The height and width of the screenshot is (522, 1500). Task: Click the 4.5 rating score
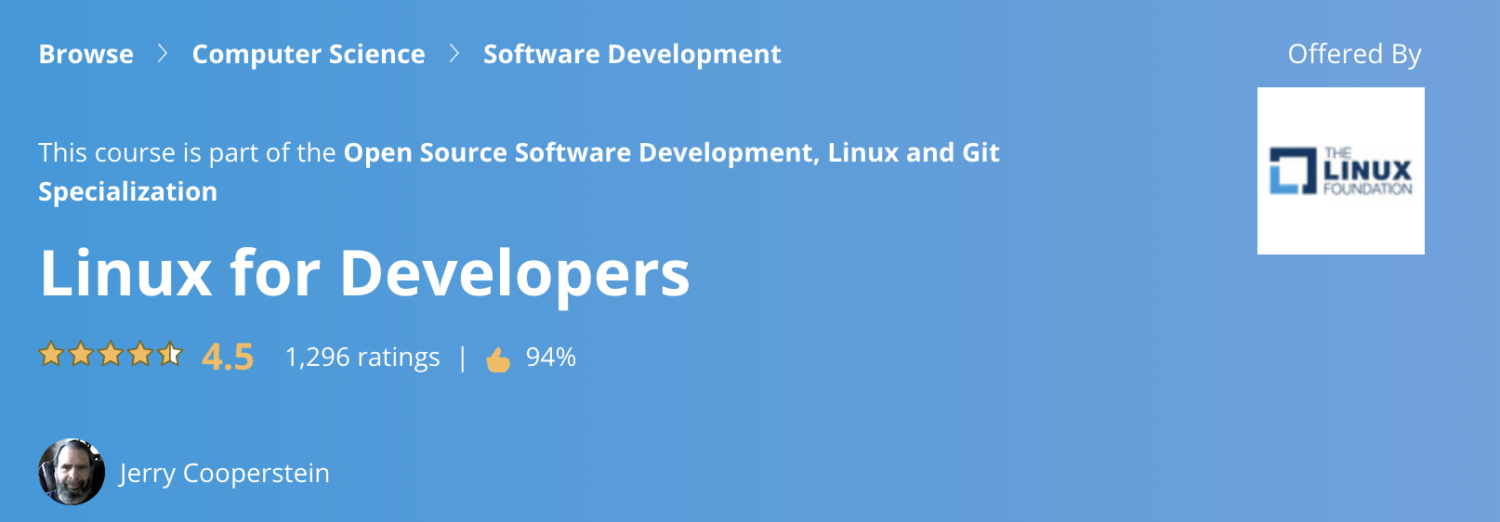click(x=228, y=357)
